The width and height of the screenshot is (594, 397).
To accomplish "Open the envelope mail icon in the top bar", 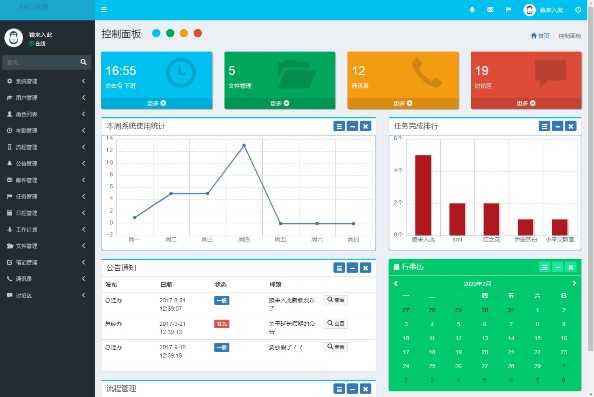I will pyautogui.click(x=490, y=10).
